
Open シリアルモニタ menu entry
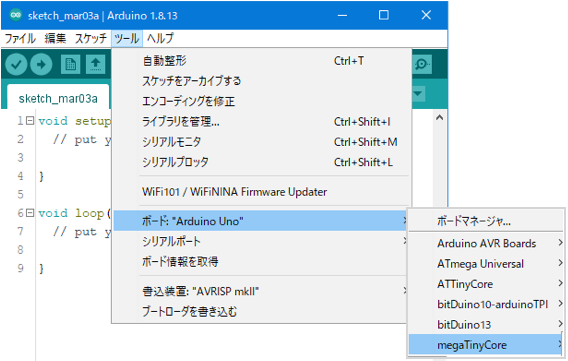[262, 142]
